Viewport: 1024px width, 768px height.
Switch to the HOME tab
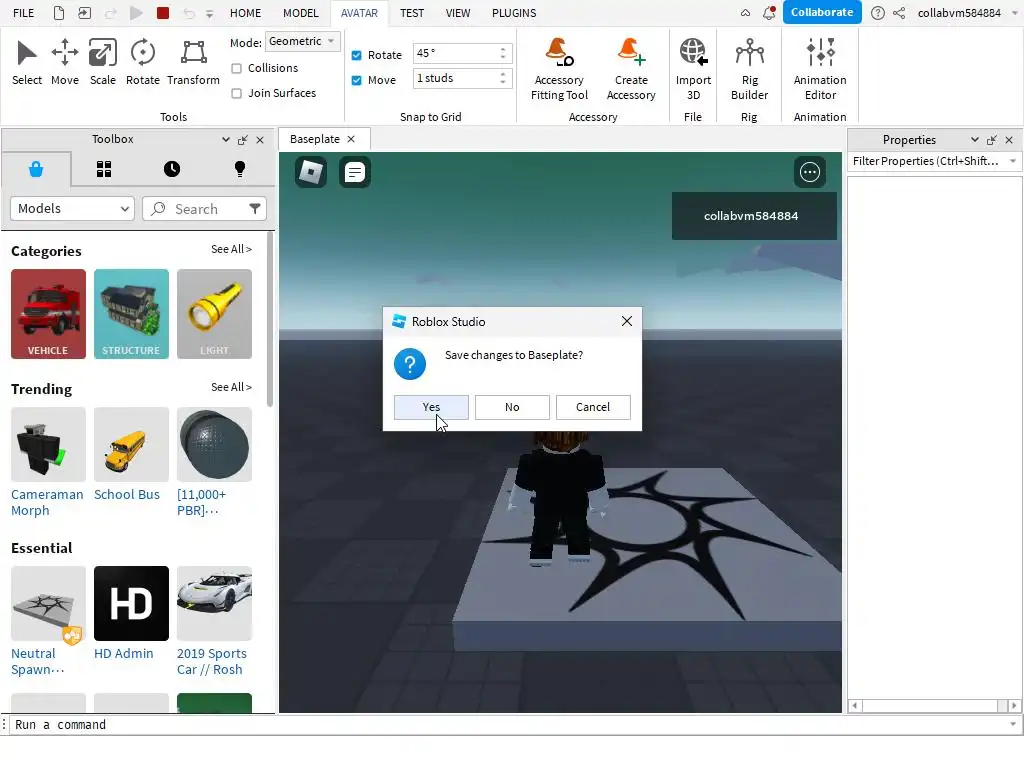pyautogui.click(x=245, y=12)
